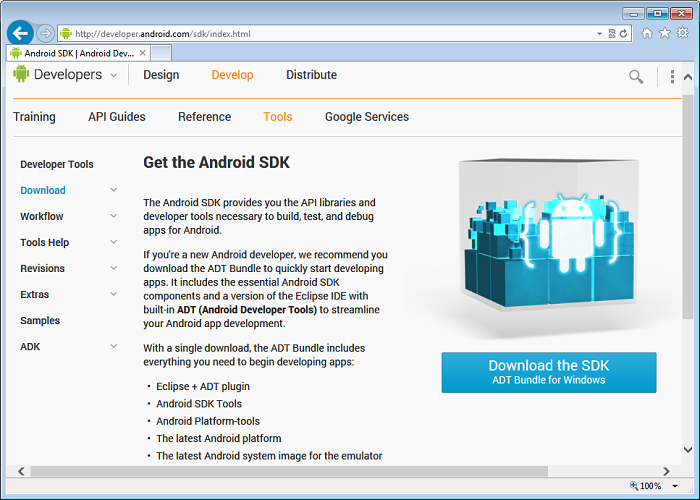This screenshot has height=500, width=700.
Task: Expand the Revisions section chevron
Action: tap(114, 268)
